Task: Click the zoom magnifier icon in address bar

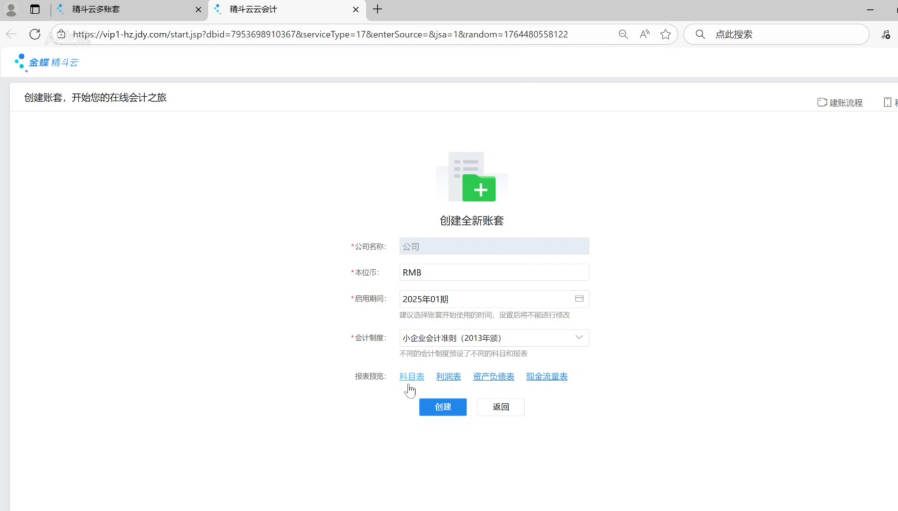Action: (x=623, y=34)
